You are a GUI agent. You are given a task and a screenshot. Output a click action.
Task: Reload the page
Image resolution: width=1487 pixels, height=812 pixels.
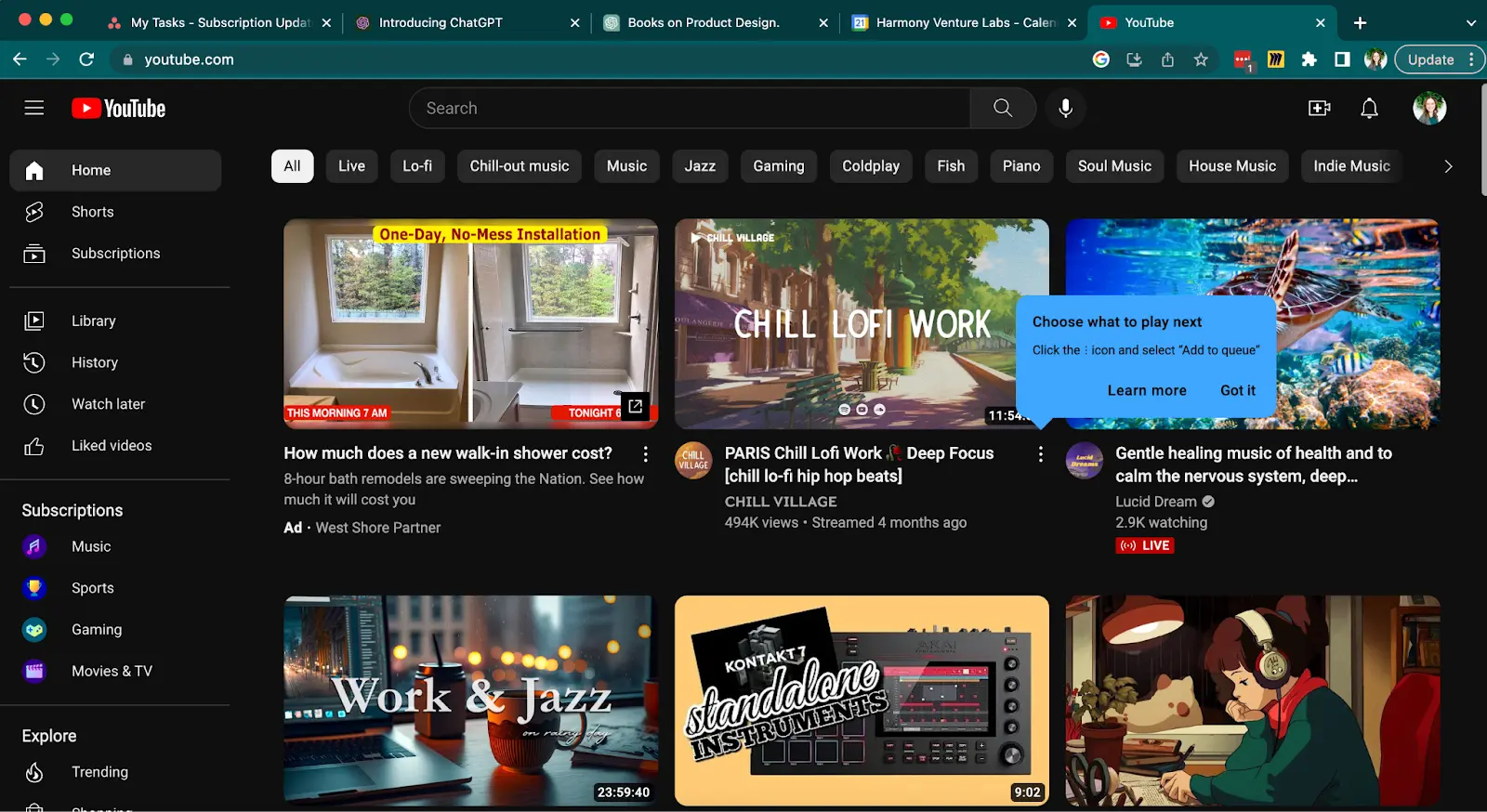pyautogui.click(x=86, y=59)
